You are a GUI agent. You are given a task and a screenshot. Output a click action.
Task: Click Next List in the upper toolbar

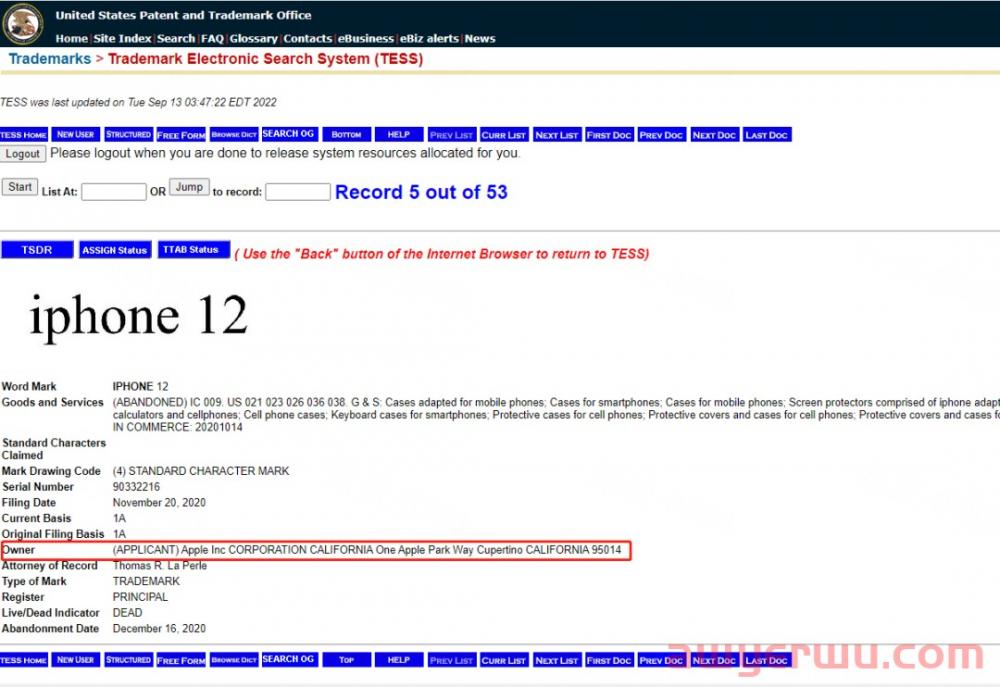tap(557, 135)
